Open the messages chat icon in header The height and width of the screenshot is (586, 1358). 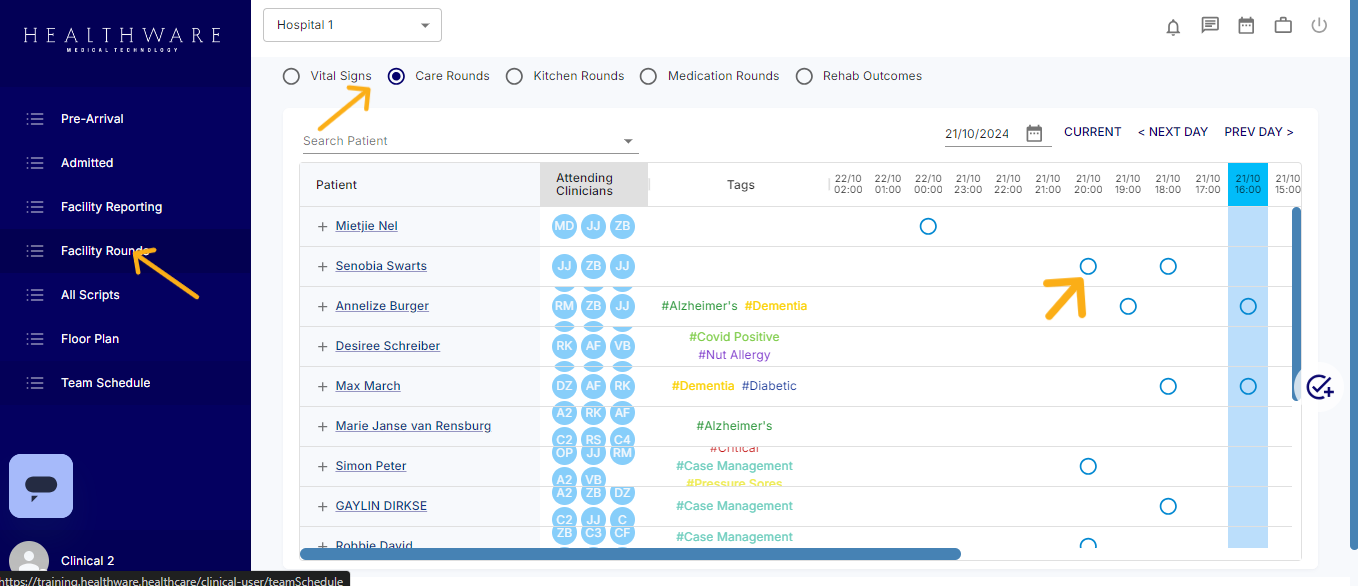[x=1210, y=26]
